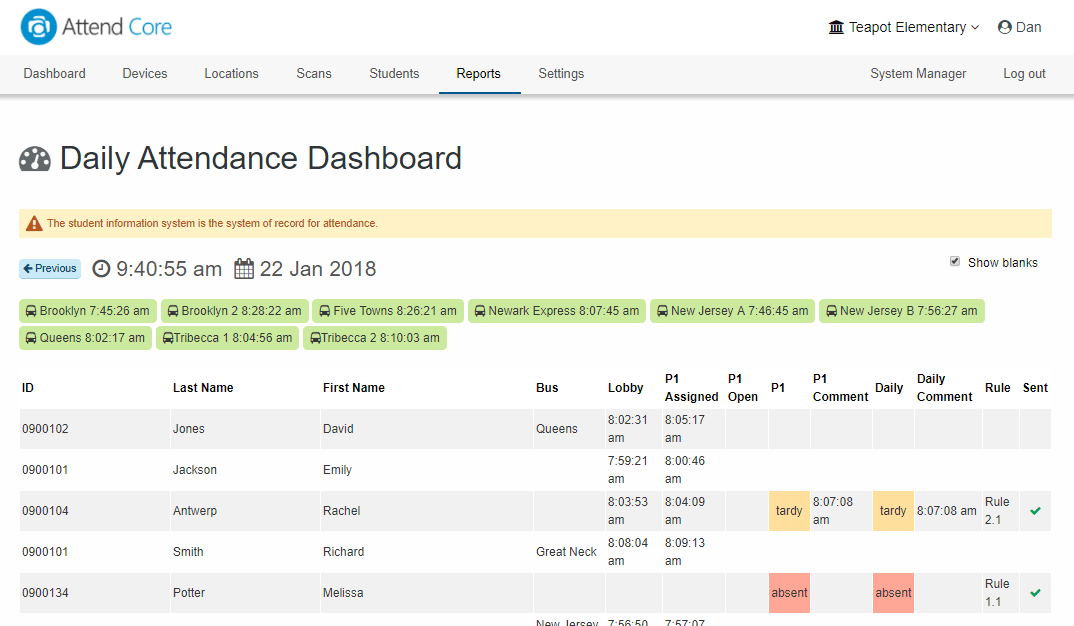
Task: Go to the Devices menu item
Action: 145,74
